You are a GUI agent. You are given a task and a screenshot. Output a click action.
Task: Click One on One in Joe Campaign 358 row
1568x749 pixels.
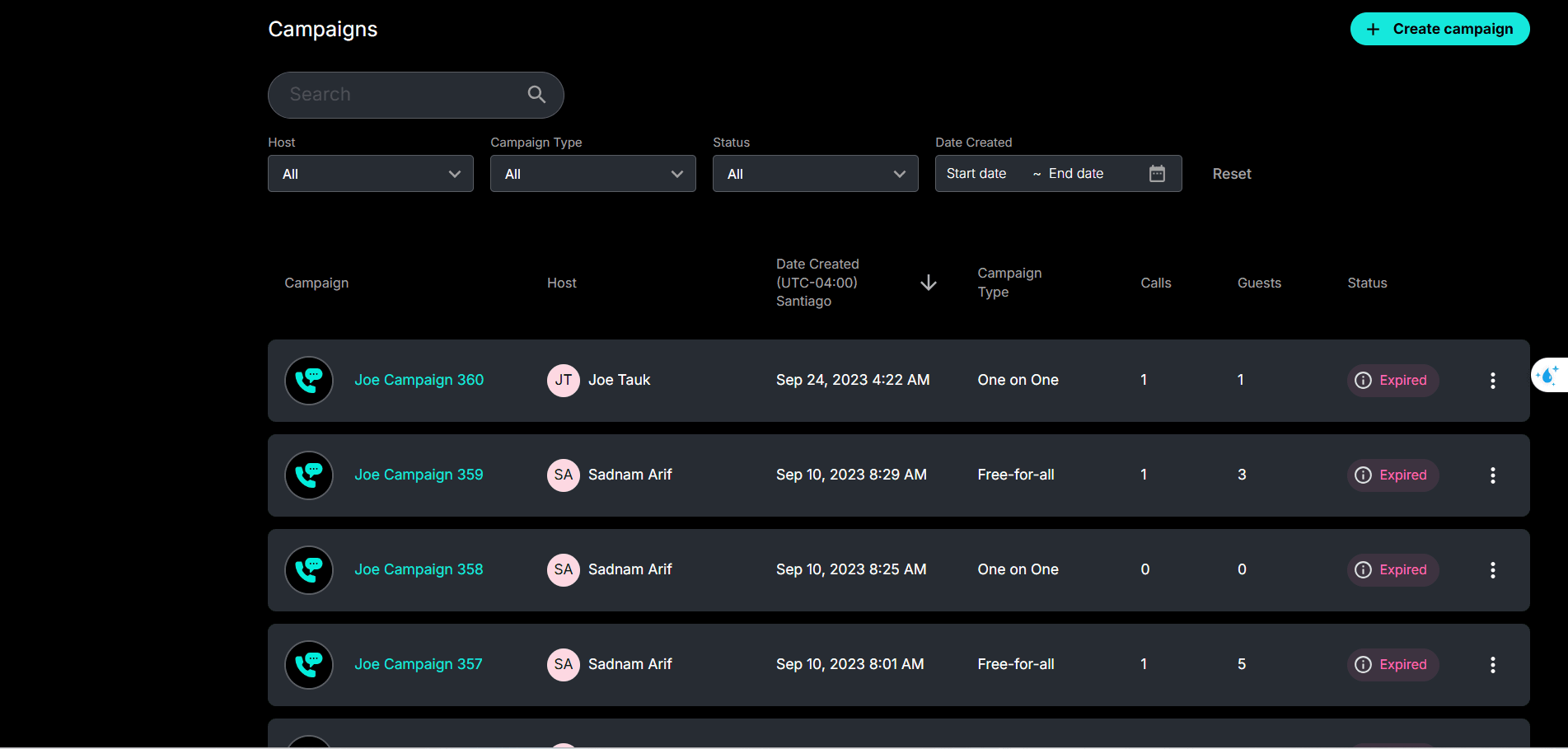click(x=1018, y=569)
